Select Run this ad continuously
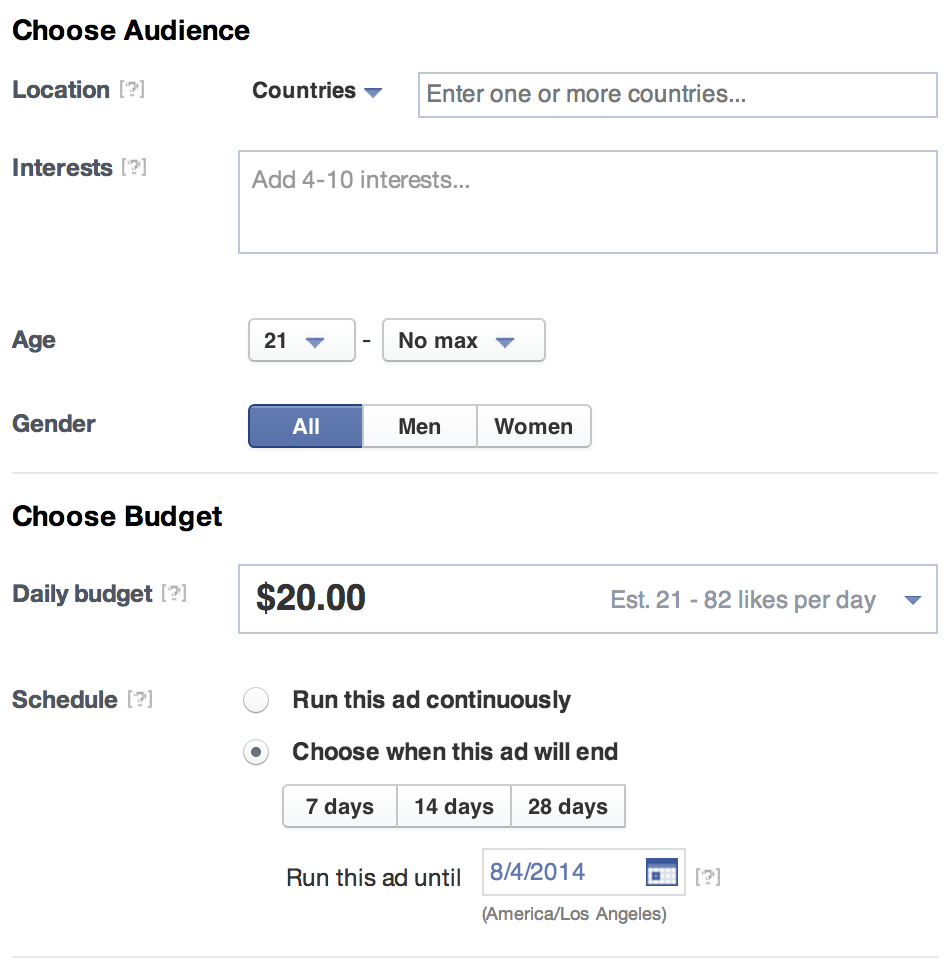 click(x=256, y=700)
